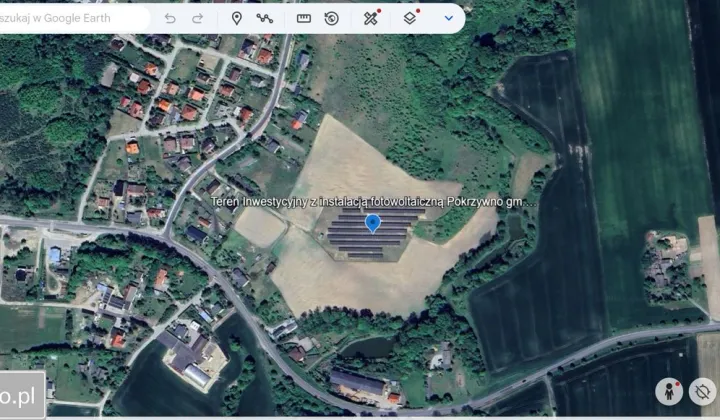Activate Street View pegman
This screenshot has width=720, height=420.
click(669, 392)
